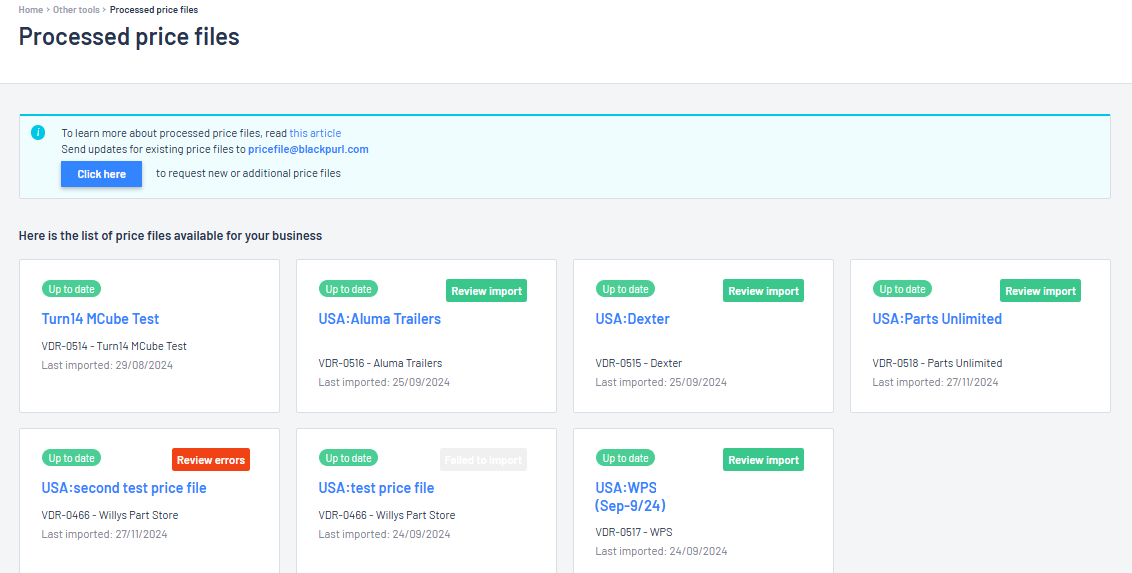The width and height of the screenshot is (1132, 573).
Task: Review import for Dexter
Action: tap(763, 291)
